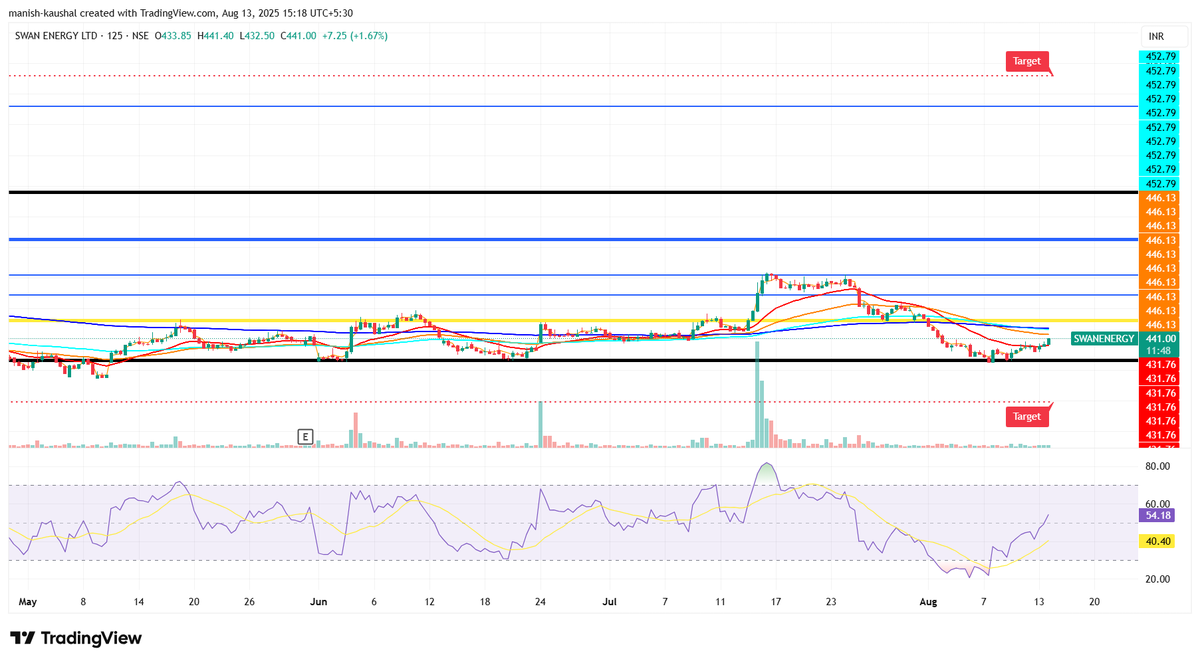Select the yellow horizontal line
The height and width of the screenshot is (663, 1200).
573,320
